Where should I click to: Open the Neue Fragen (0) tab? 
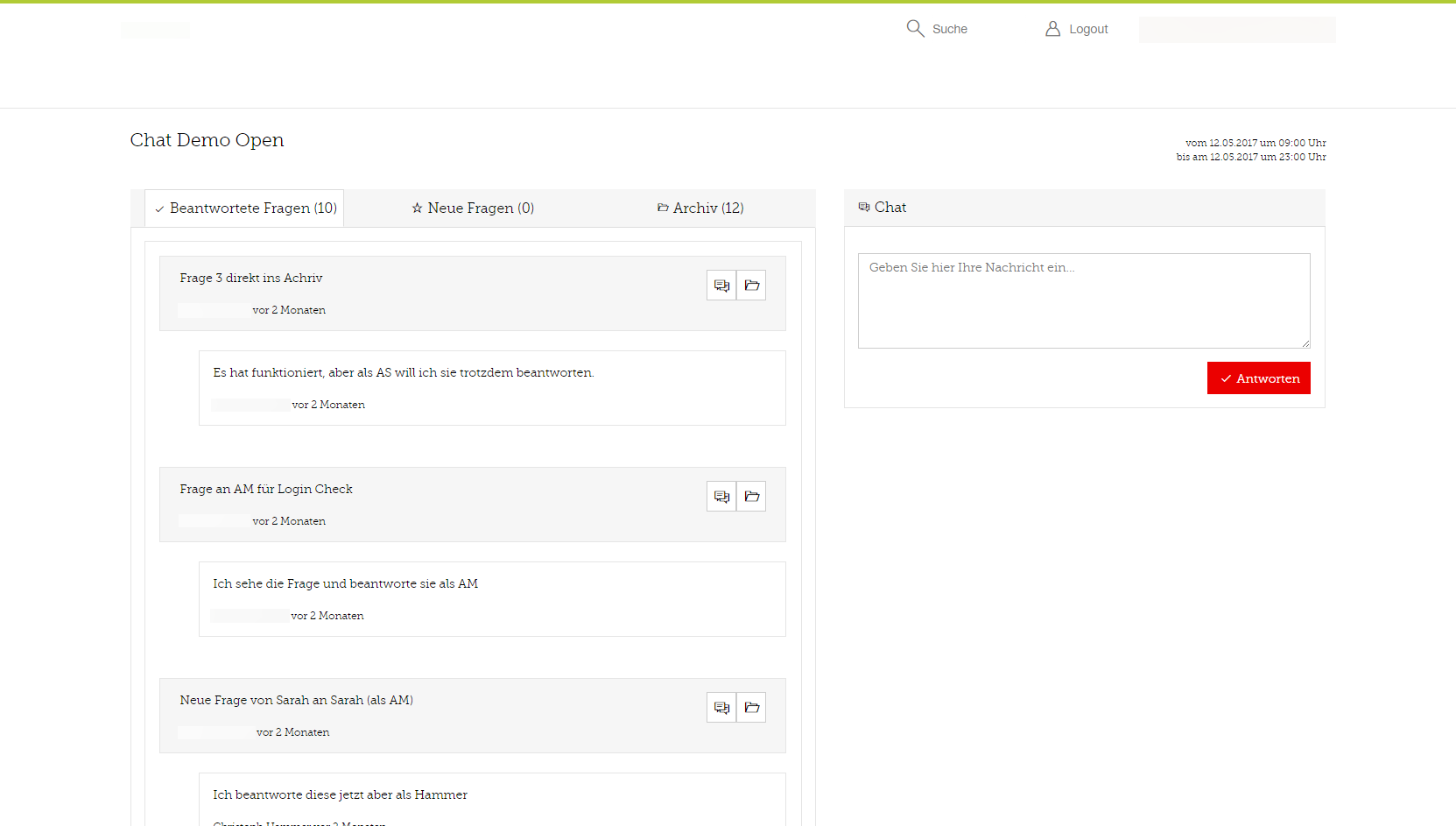[x=473, y=208]
